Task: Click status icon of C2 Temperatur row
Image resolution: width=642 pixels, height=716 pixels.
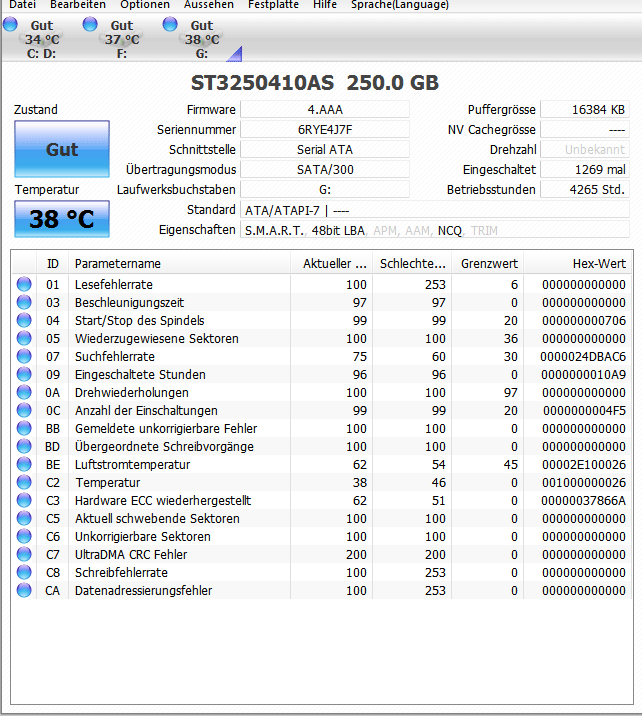Action: click(24, 482)
